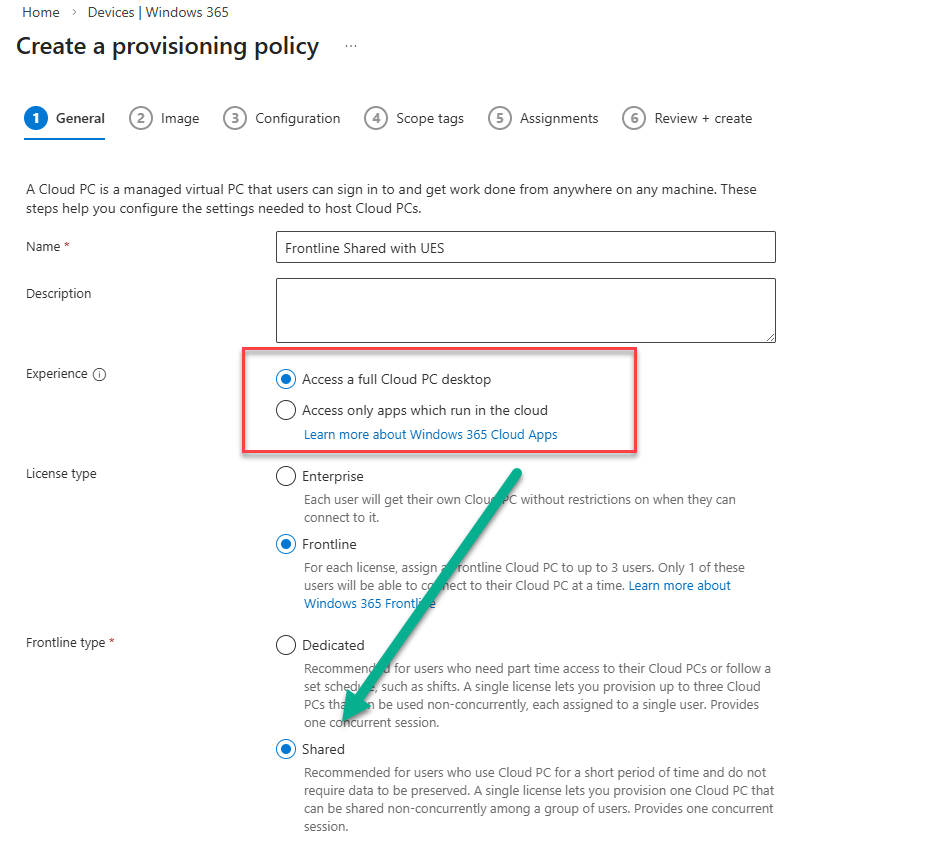Click the step 5 Assignments circle icon
The height and width of the screenshot is (852, 936).
[499, 118]
